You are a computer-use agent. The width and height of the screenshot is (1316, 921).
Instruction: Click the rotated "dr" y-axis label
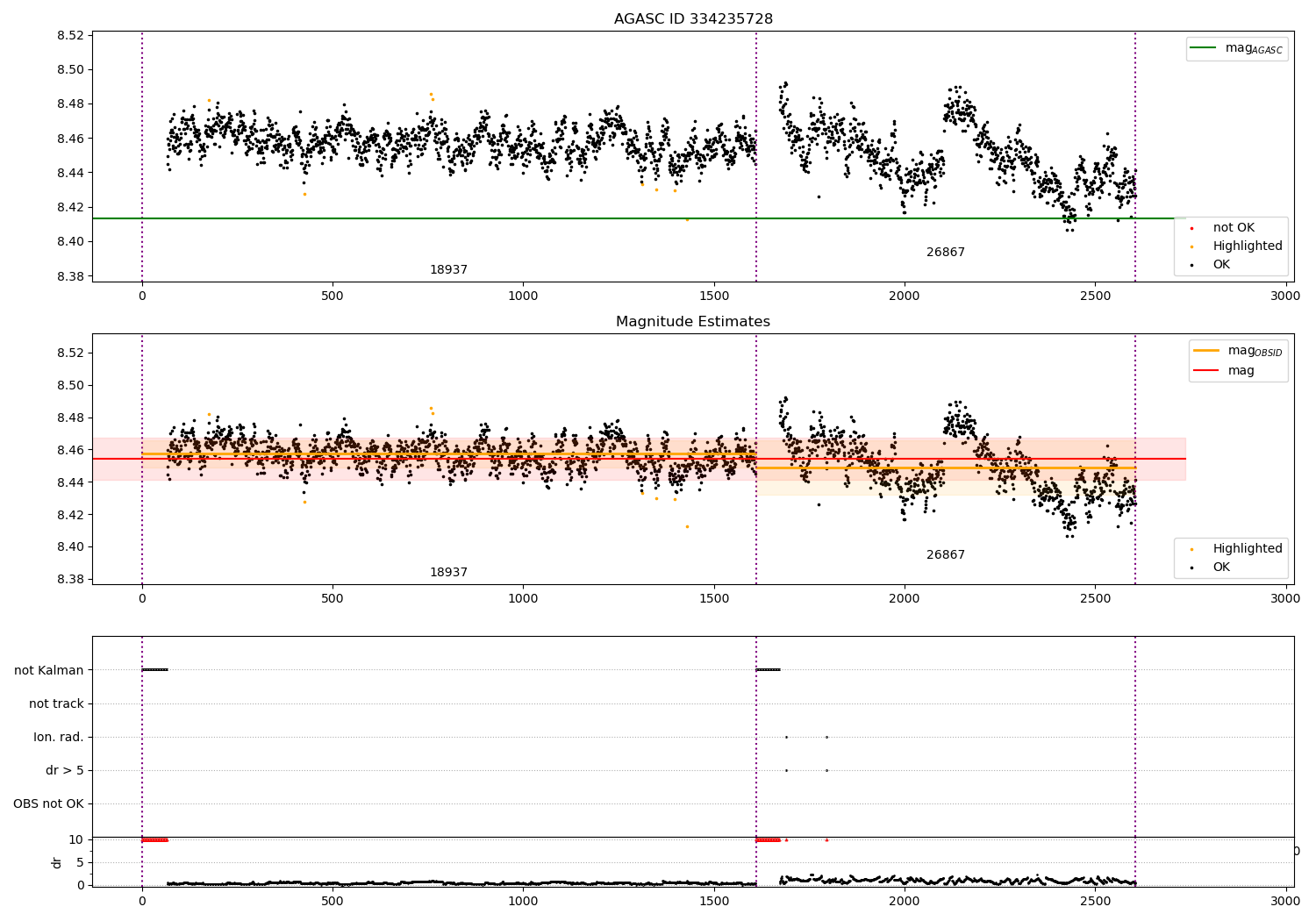pos(57,862)
